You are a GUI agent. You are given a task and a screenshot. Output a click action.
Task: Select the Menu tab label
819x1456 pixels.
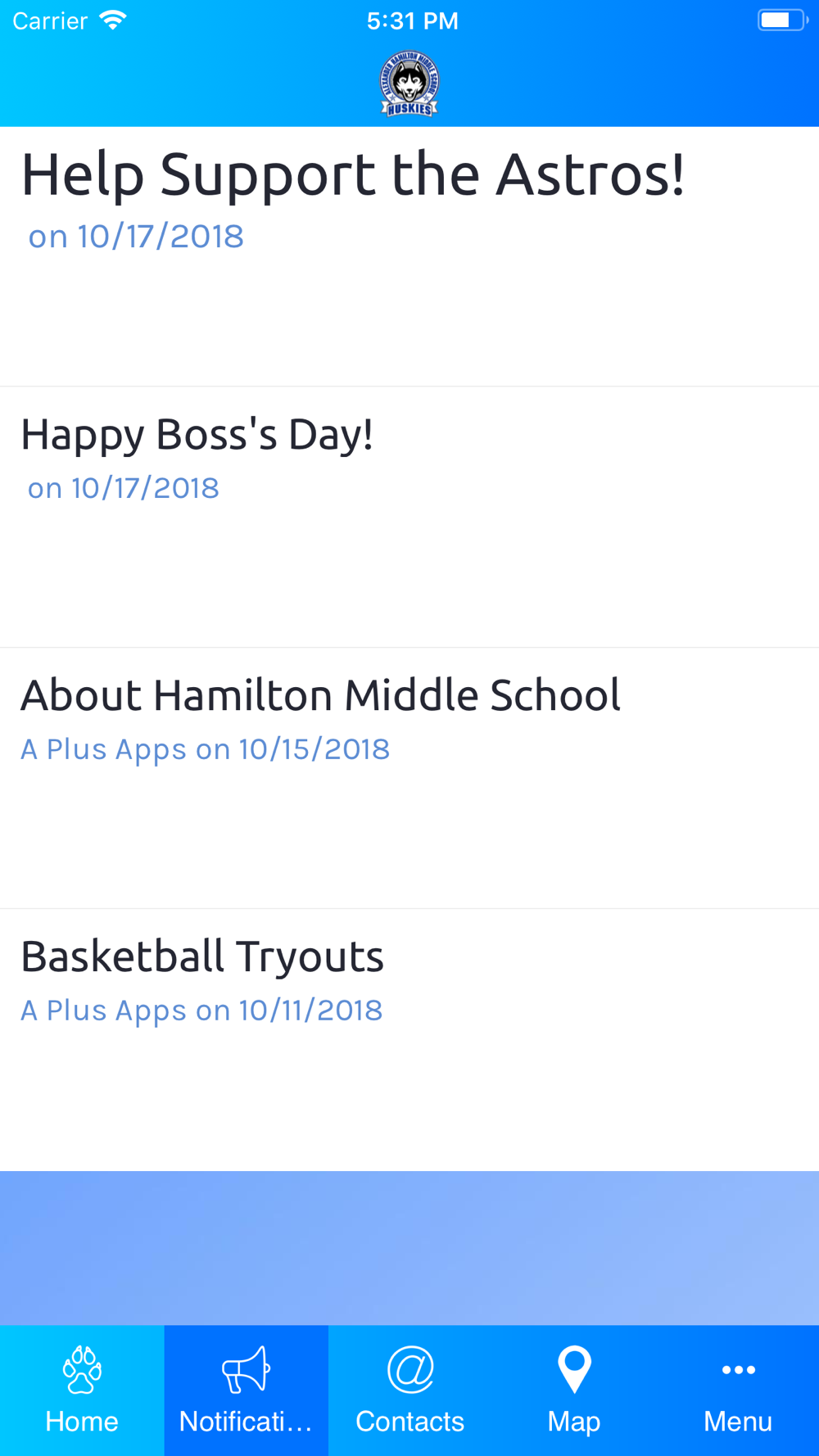(738, 1422)
